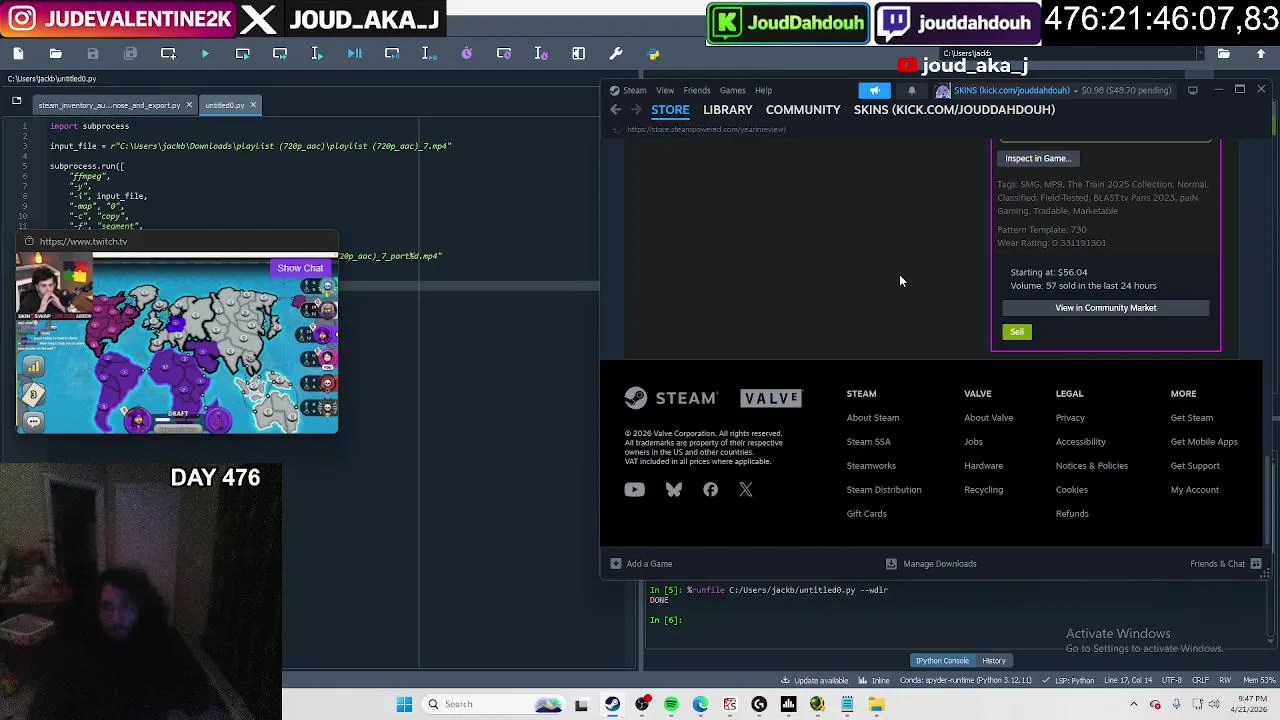
Task: Profile the current cell icon
Action: [504, 53]
